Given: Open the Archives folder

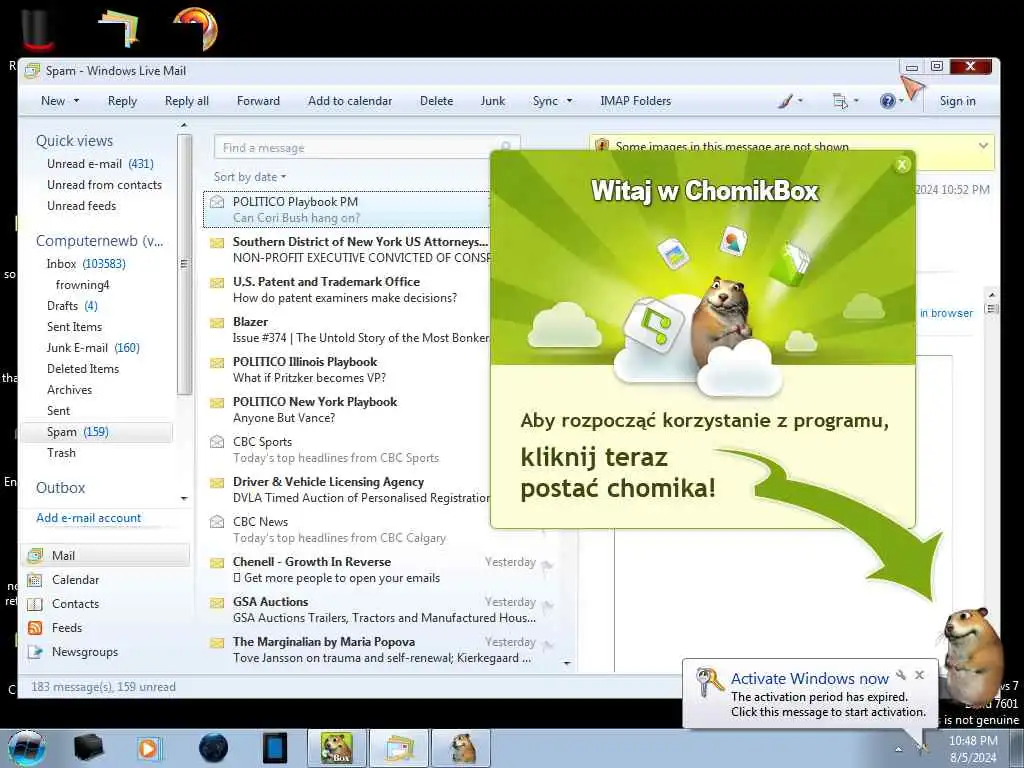Looking at the screenshot, I should (x=69, y=390).
